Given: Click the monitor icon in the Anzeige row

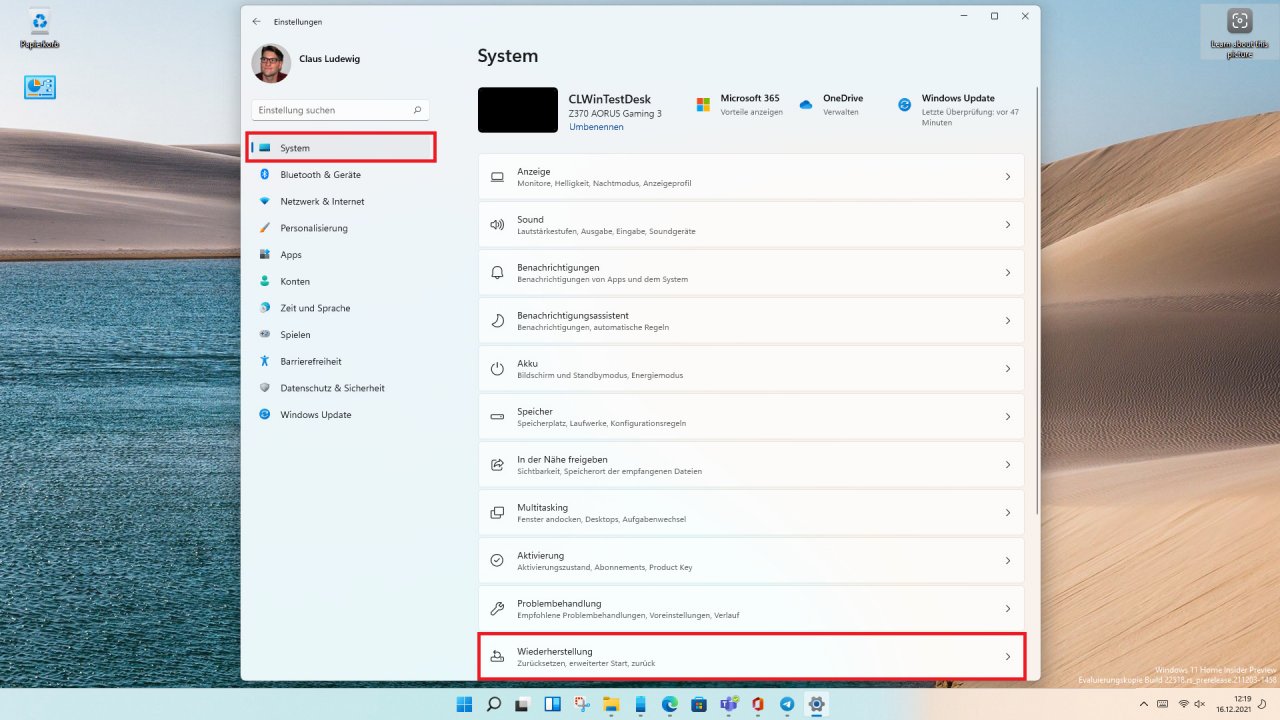Looking at the screenshot, I should (497, 177).
